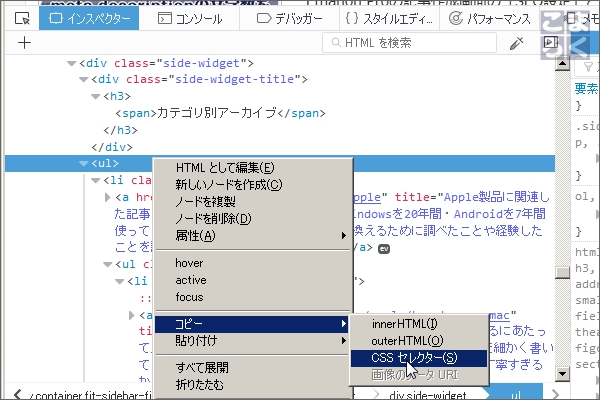
Task: Open the 貼り付け submenu
Action: coord(253,340)
